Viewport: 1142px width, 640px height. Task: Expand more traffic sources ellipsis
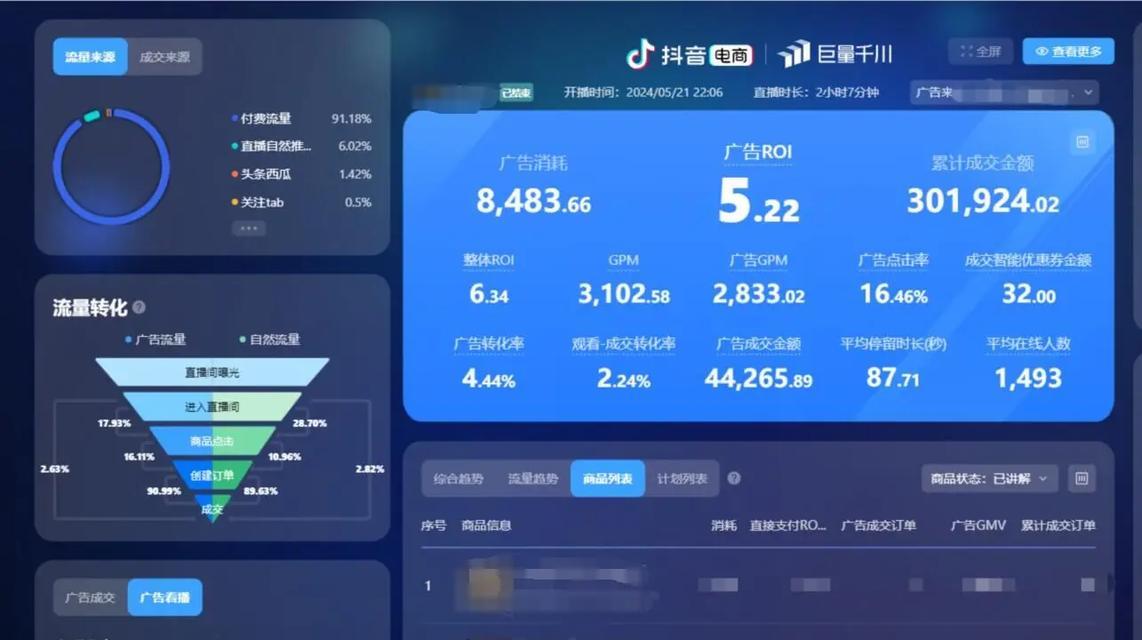248,229
